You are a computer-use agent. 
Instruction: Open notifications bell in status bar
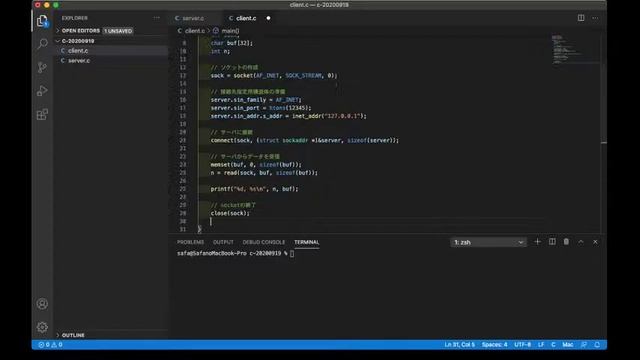597,345
